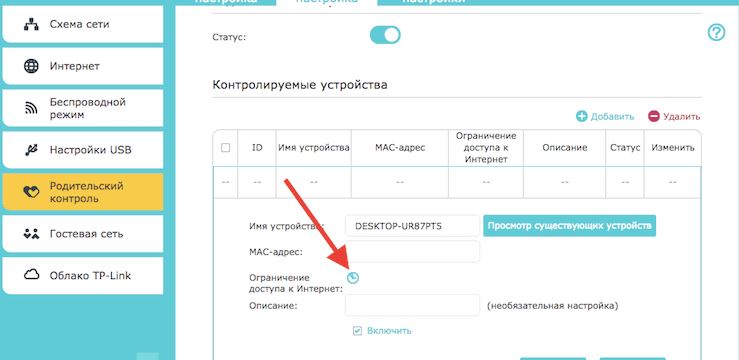Open the Схема сети sidebar section

point(83,25)
